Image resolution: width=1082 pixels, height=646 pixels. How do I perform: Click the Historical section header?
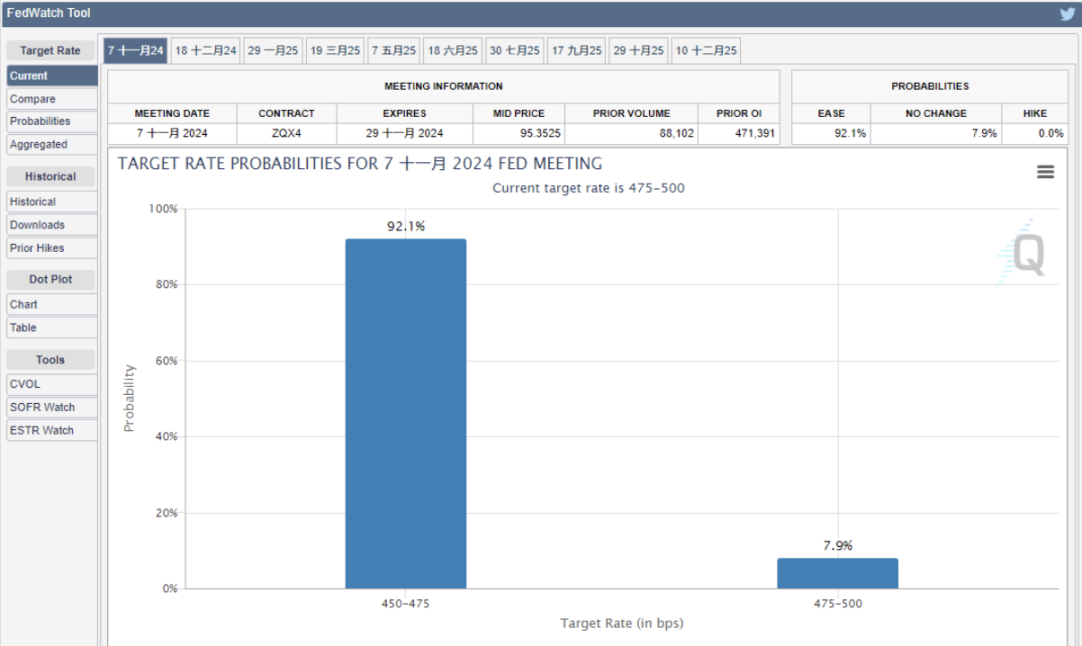pyautogui.click(x=50, y=177)
